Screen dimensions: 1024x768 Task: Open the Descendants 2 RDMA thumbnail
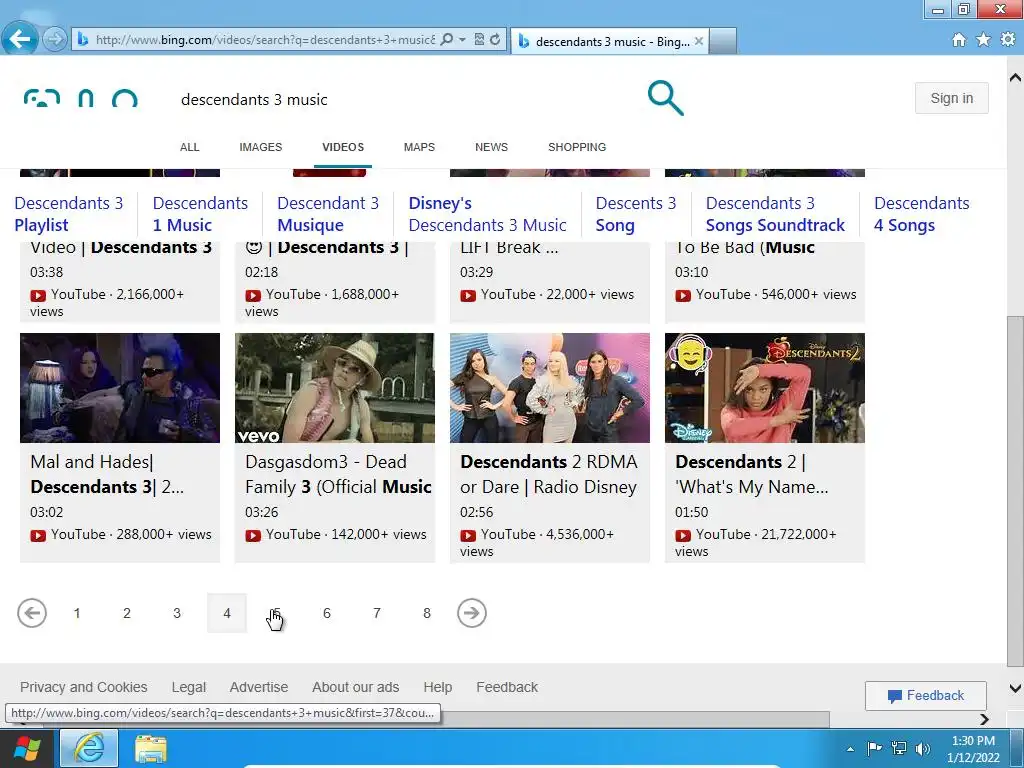[550, 388]
